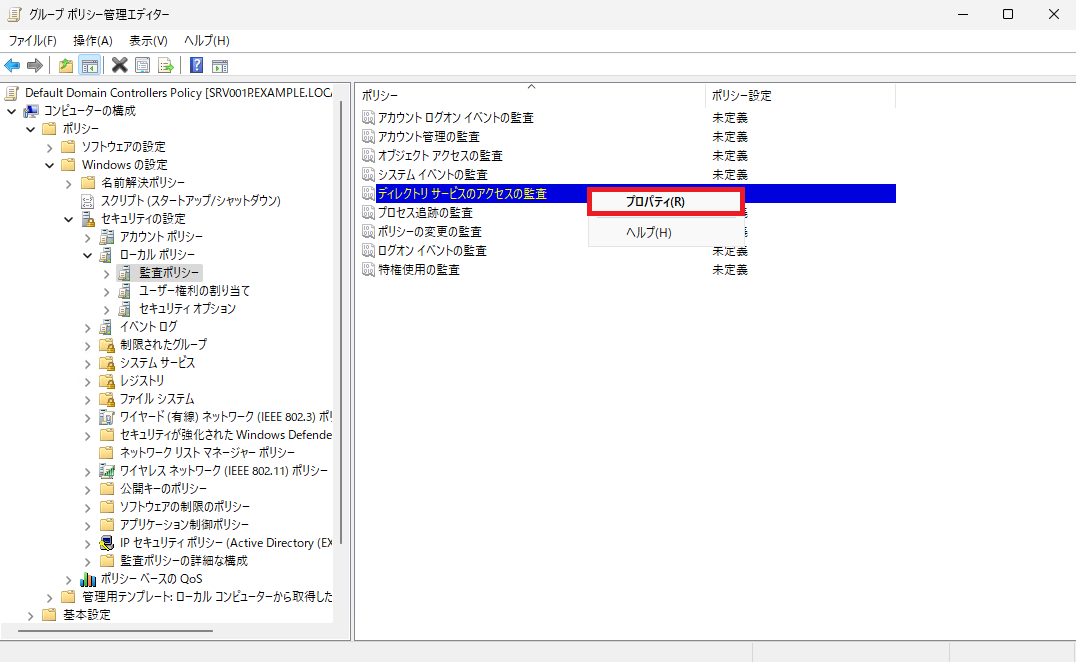Toggle the Show/Hide console tree icon
Viewport: 1076px width, 662px height.
(x=89, y=65)
